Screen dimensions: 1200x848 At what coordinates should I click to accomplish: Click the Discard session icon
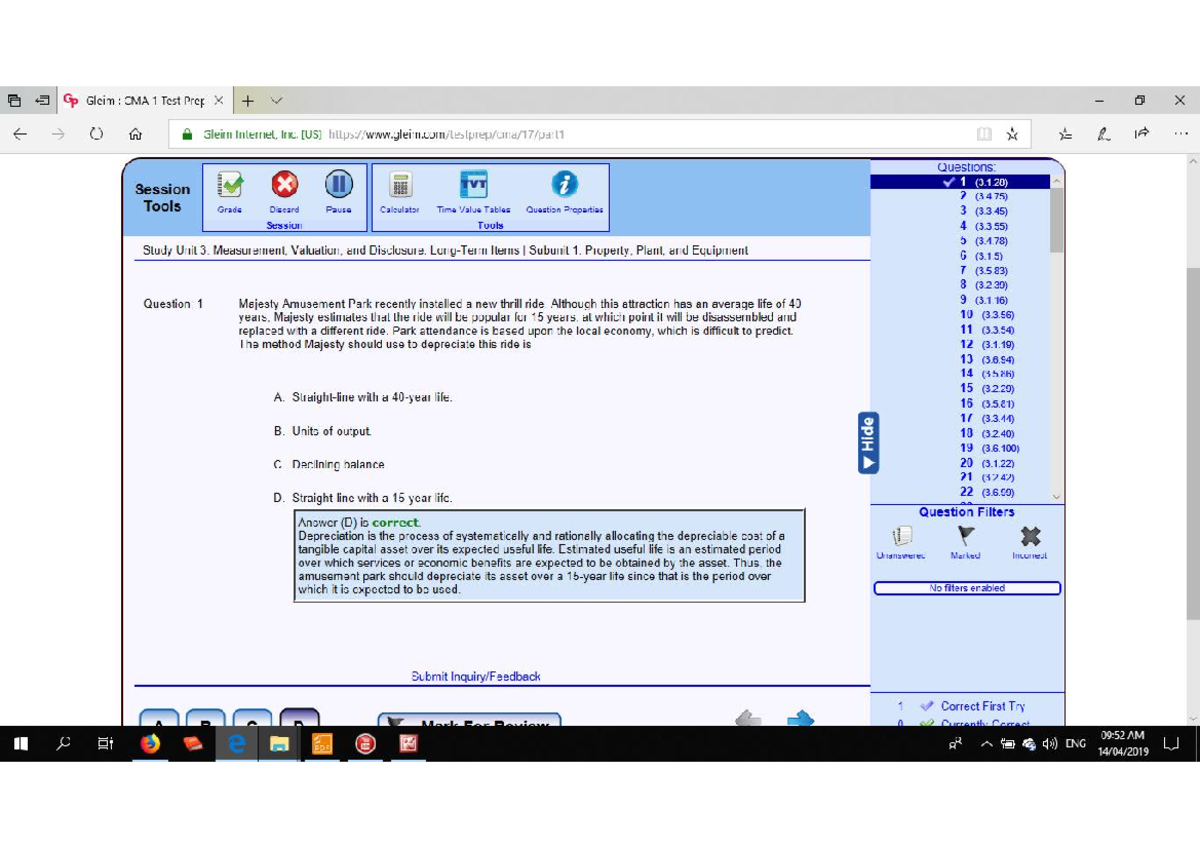(283, 186)
